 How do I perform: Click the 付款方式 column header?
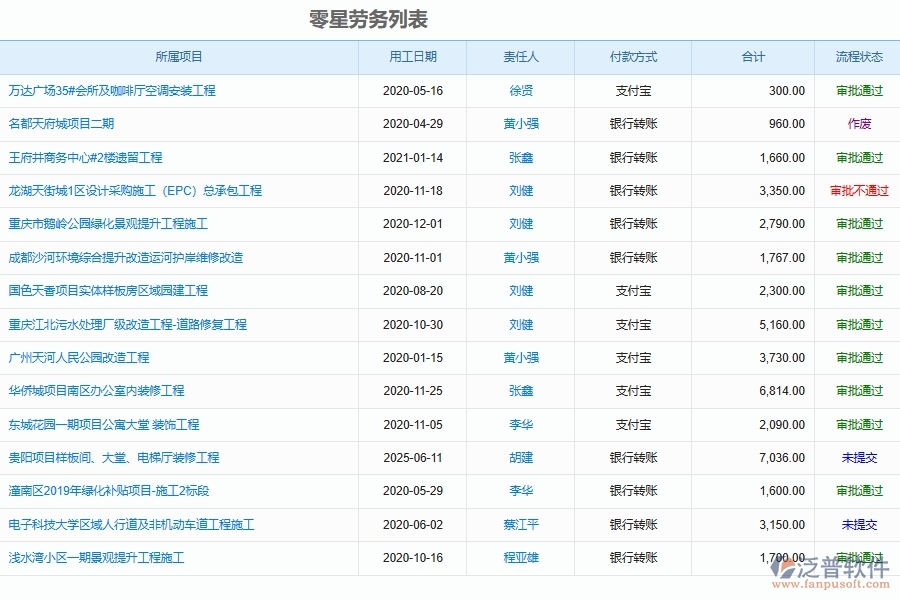pyautogui.click(x=632, y=57)
